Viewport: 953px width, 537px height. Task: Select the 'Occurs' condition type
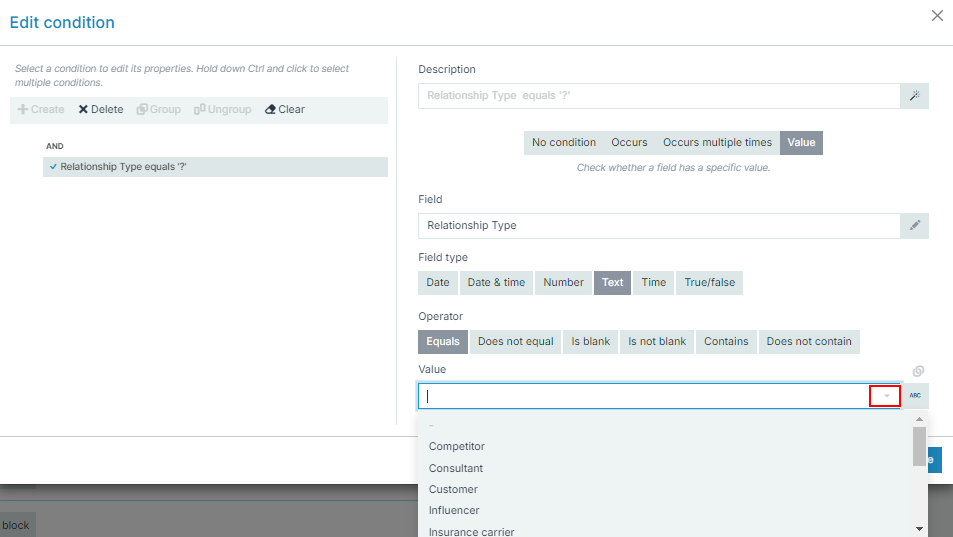pos(629,143)
